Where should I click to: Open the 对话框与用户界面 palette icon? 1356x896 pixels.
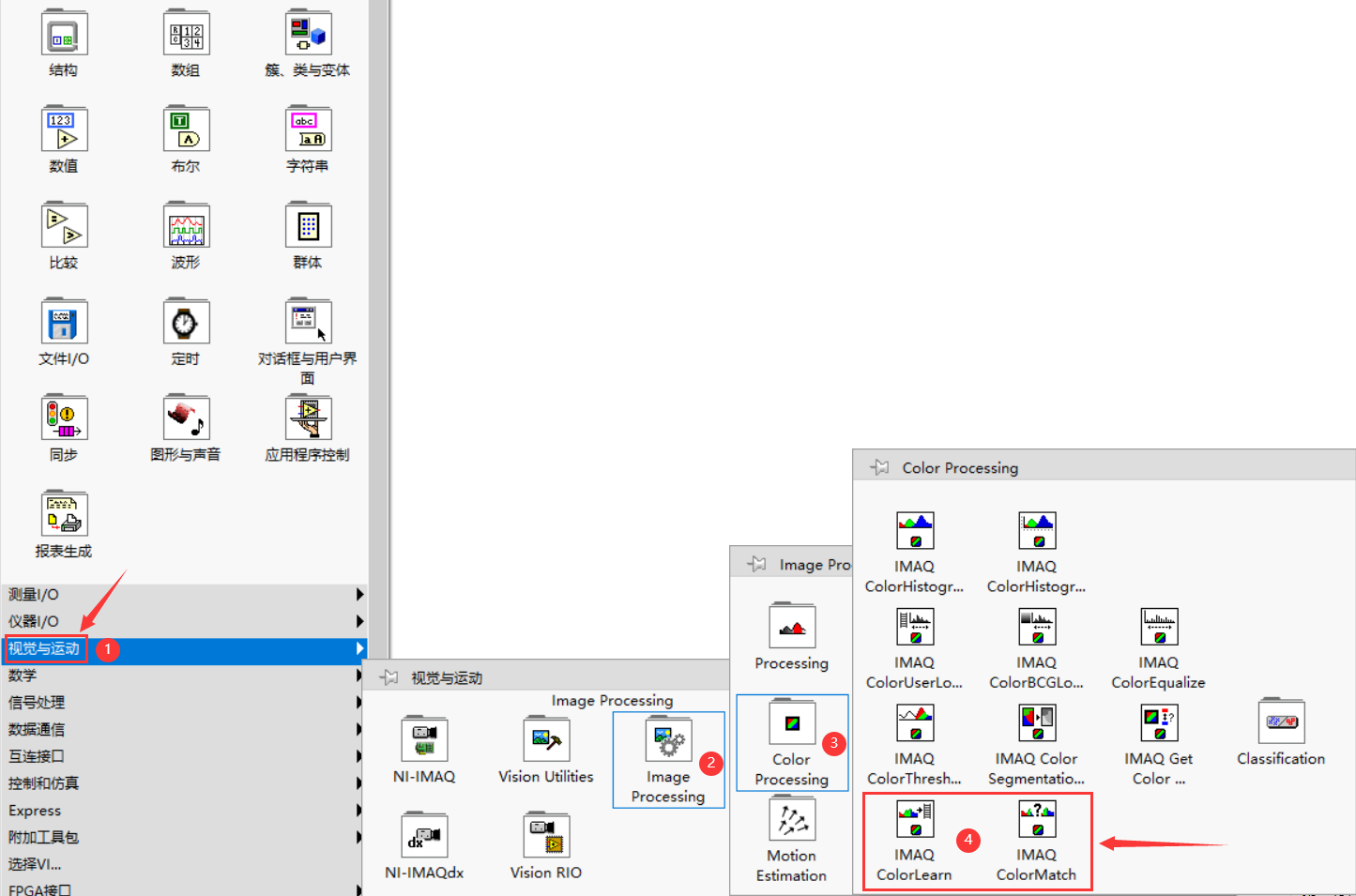308,322
